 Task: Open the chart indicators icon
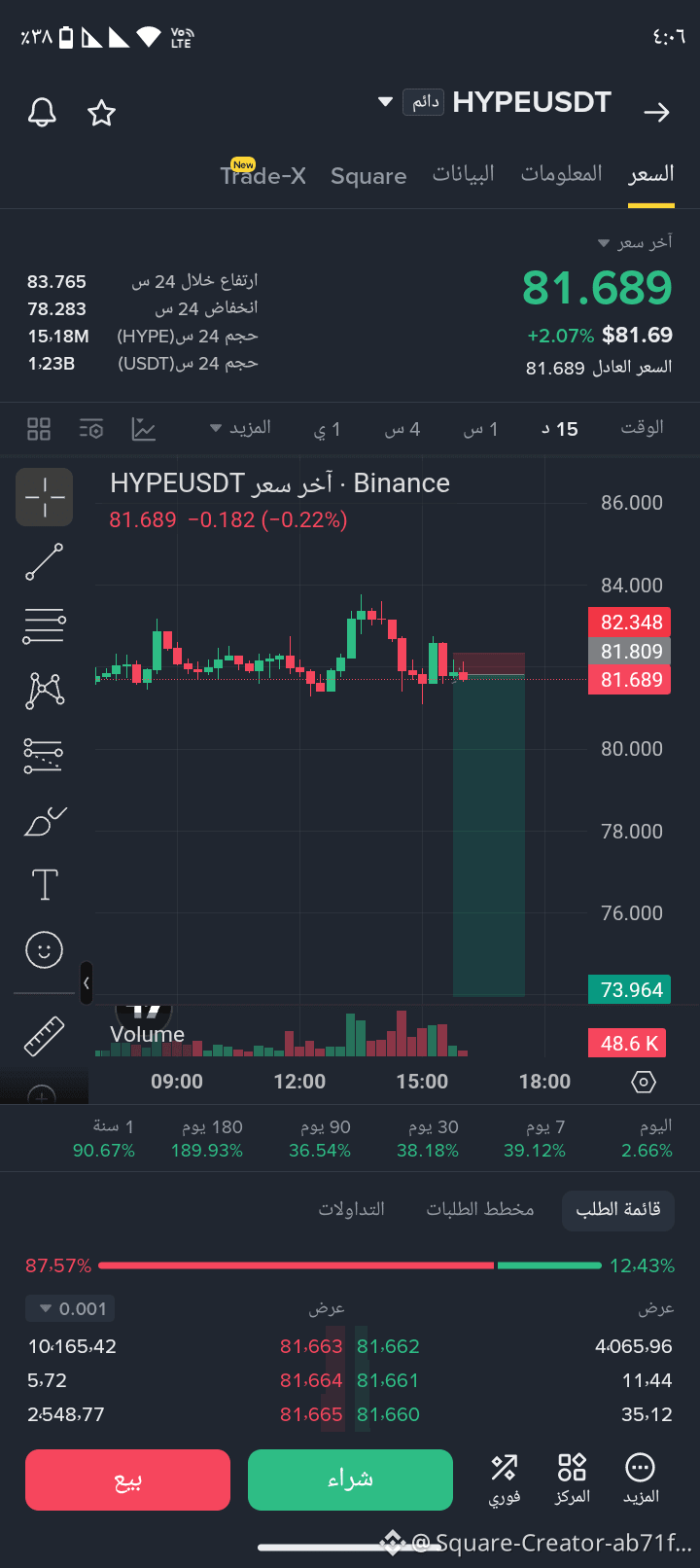(x=144, y=429)
